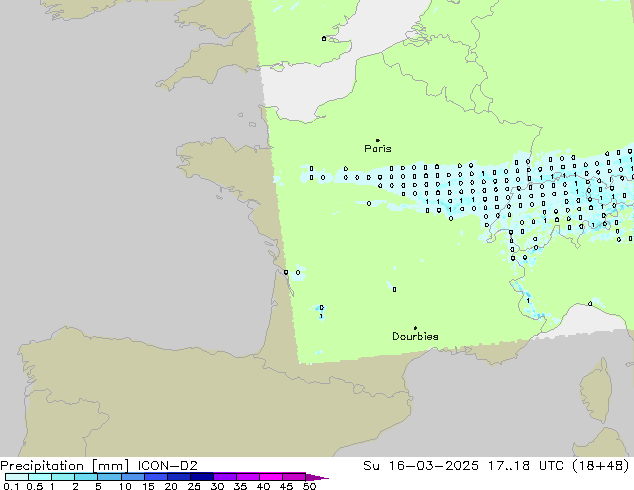Click the '50' legend value
Image resolution: width=634 pixels, height=490 pixels.
(x=309, y=486)
